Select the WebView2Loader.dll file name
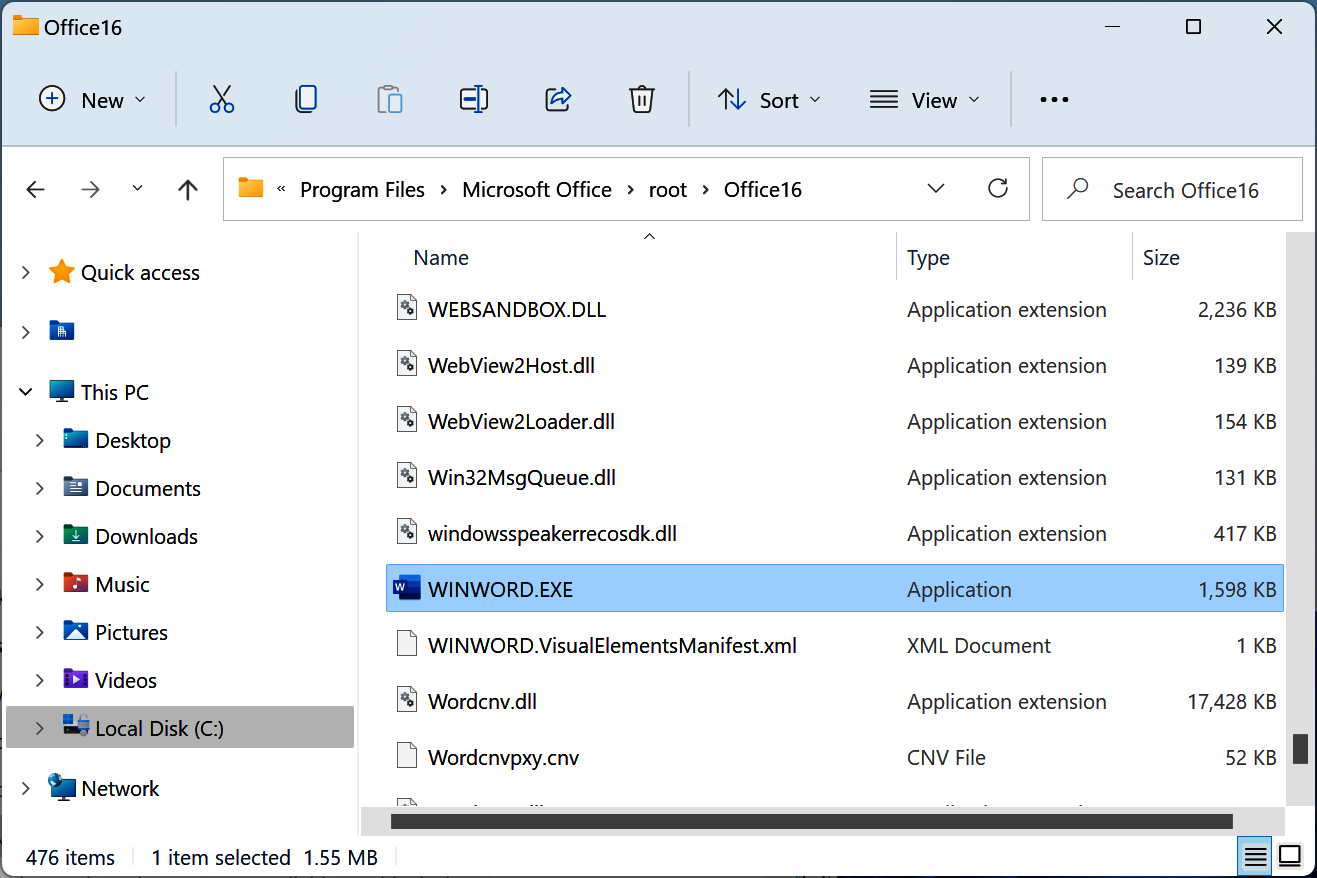The height and width of the screenshot is (878, 1317). click(x=521, y=421)
